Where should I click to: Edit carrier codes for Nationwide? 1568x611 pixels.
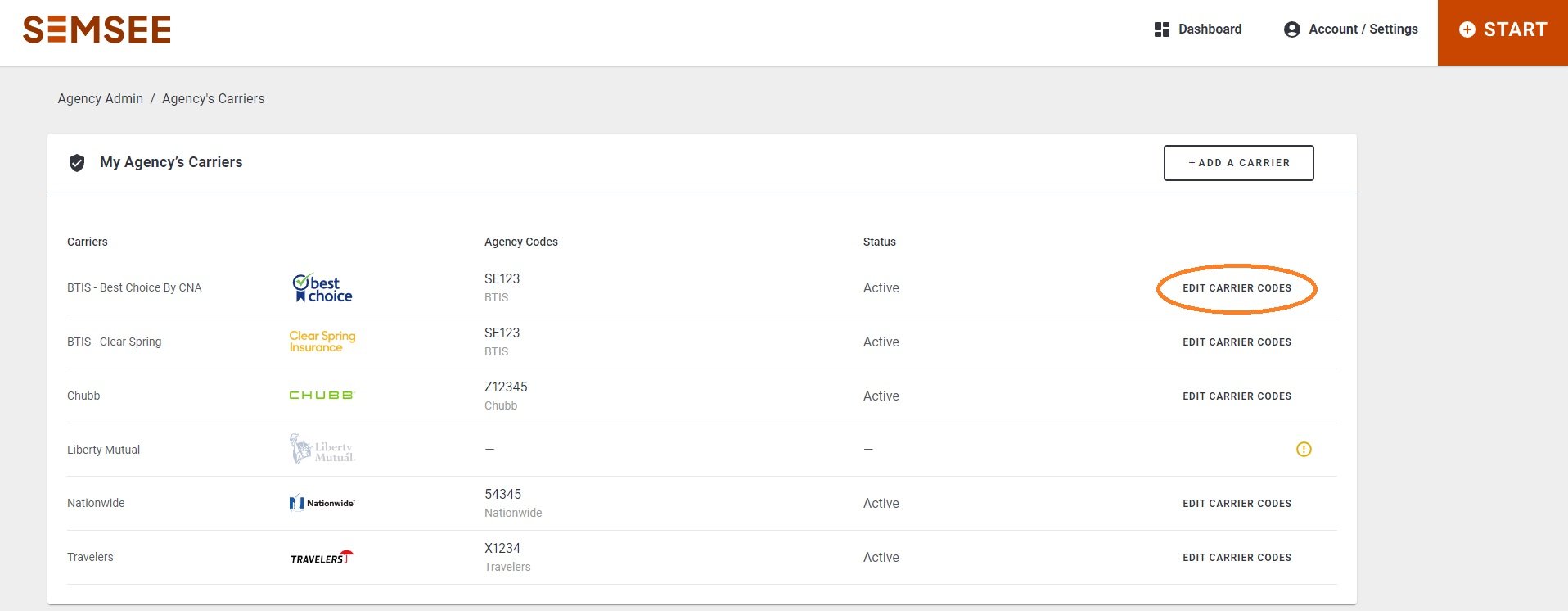tap(1237, 504)
